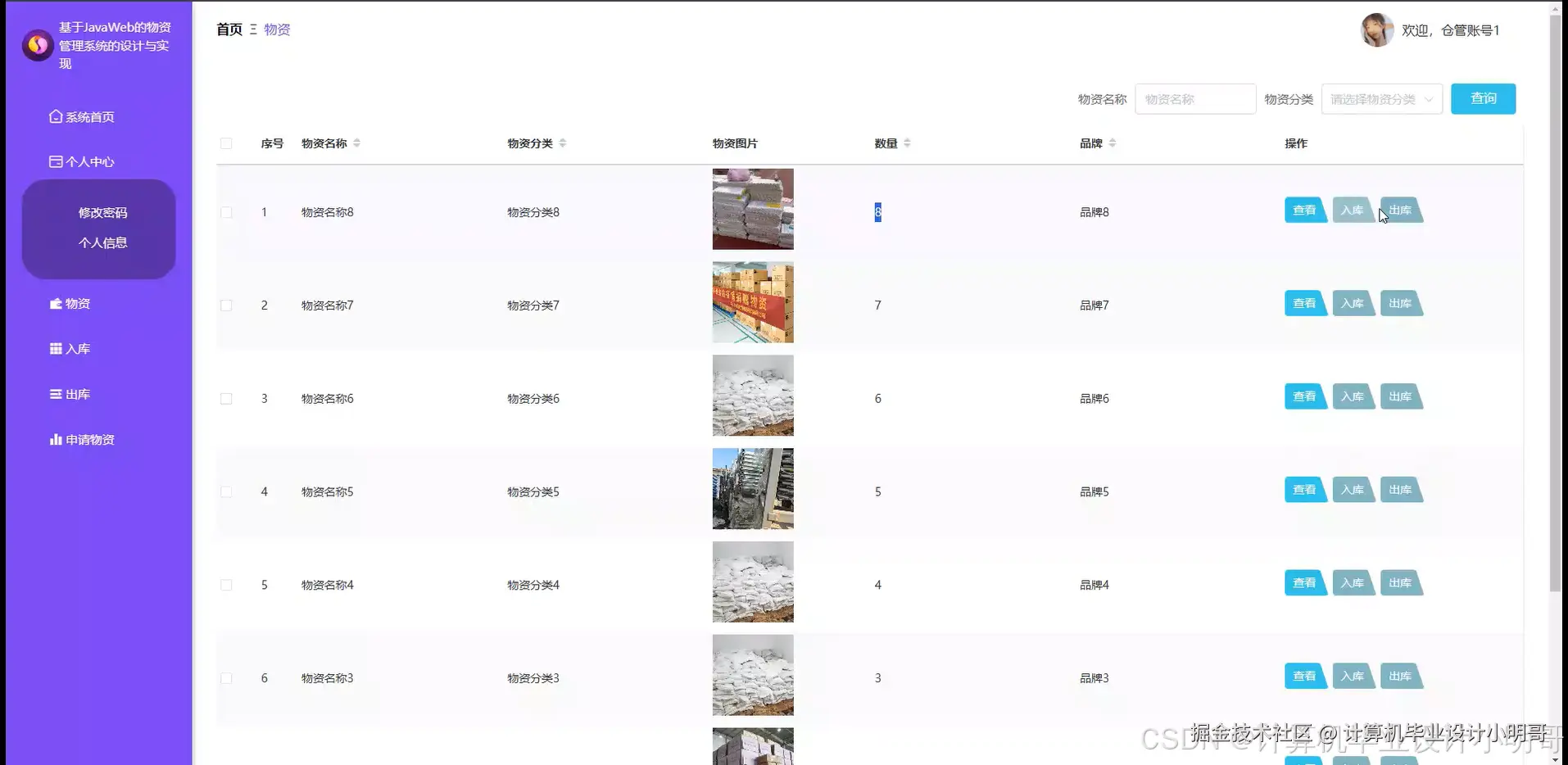Screen dimensions: 1568x765
Task: Click 查看 for 物资名称7 row
Action: coord(1304,303)
